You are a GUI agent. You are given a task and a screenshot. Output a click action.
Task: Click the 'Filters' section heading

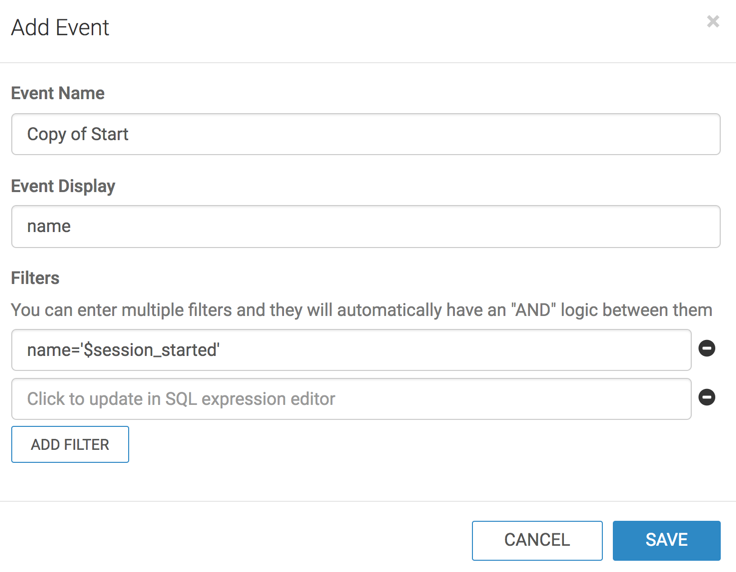pyautogui.click(x=35, y=278)
